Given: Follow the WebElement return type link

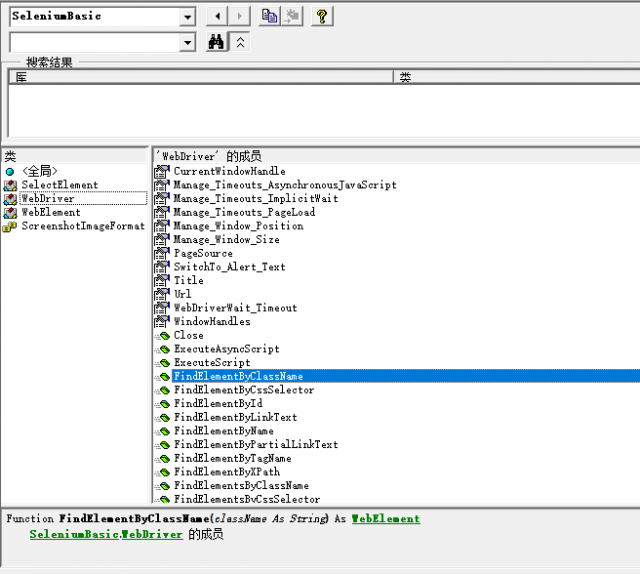Looking at the screenshot, I should pyautogui.click(x=385, y=519).
